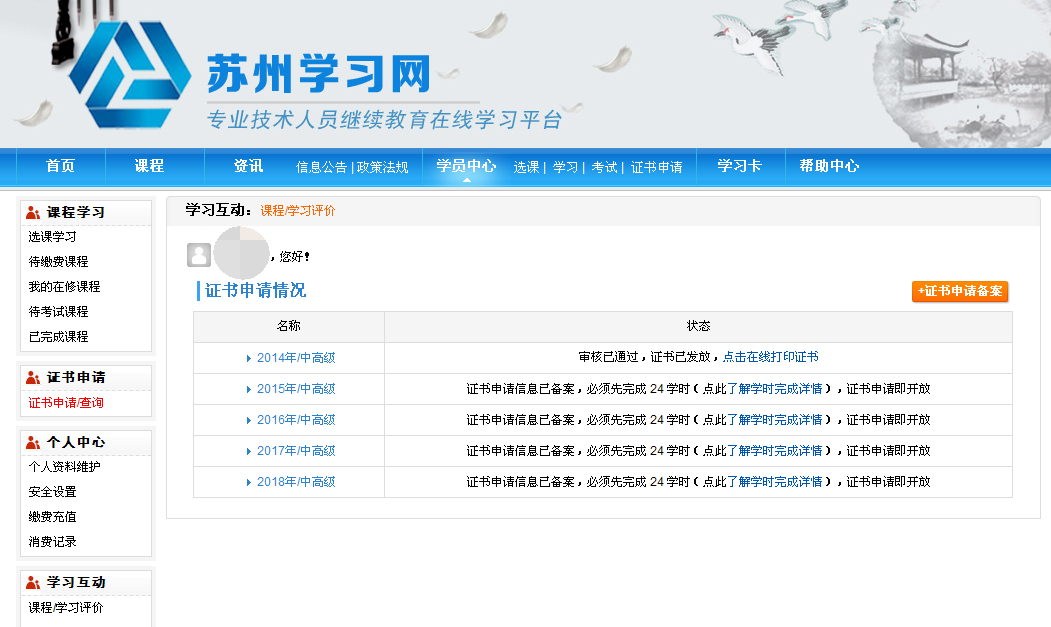Click the 课程学习 section people icon
The height and width of the screenshot is (627, 1051).
33,212
